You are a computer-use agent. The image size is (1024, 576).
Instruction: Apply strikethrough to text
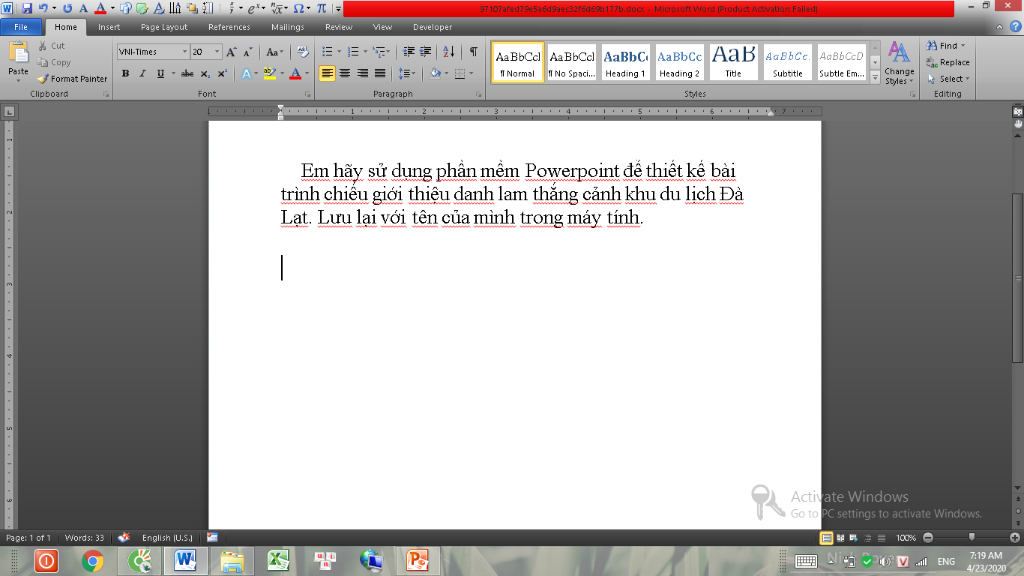(187, 74)
